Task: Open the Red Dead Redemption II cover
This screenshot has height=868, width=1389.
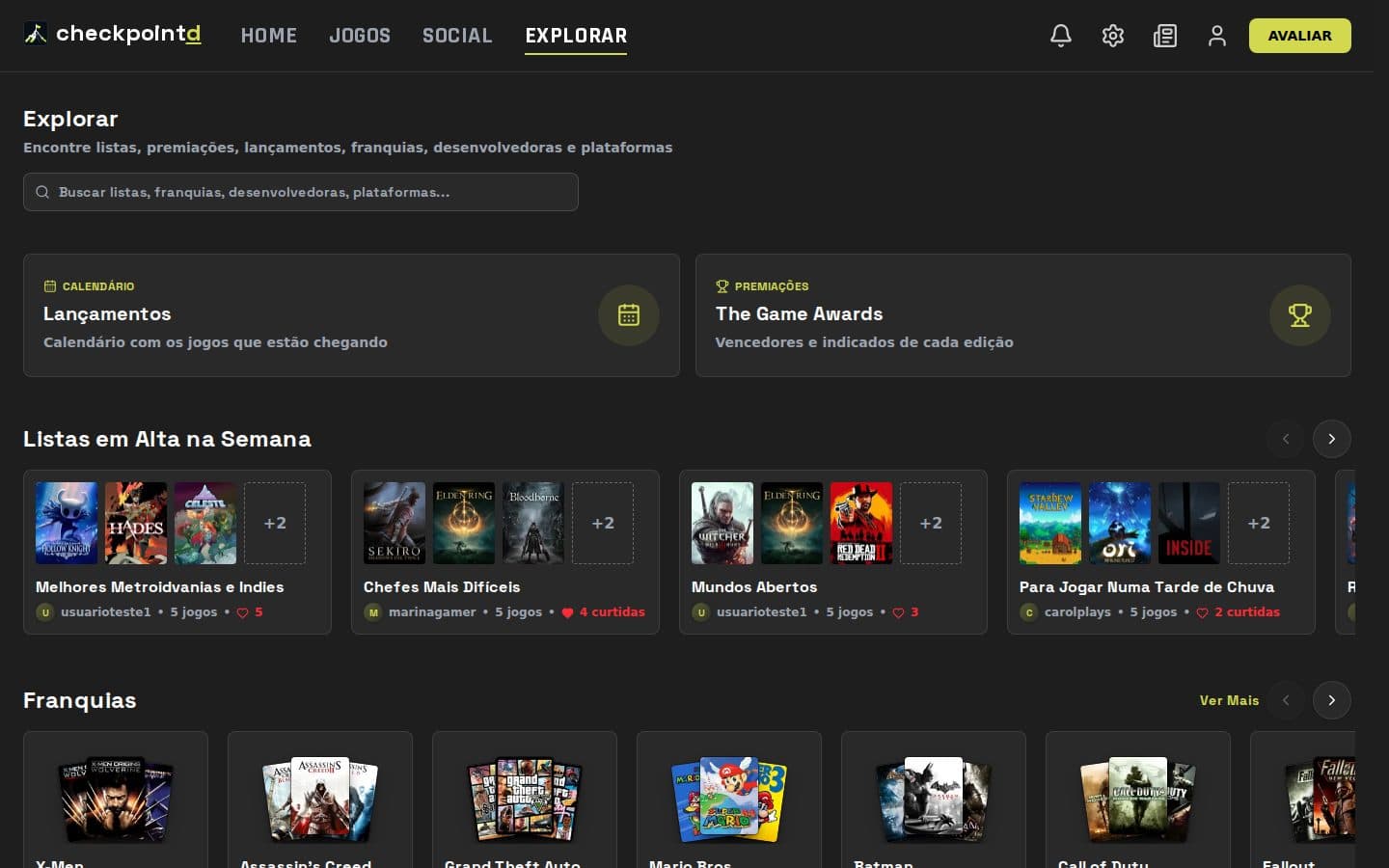Action: [861, 523]
